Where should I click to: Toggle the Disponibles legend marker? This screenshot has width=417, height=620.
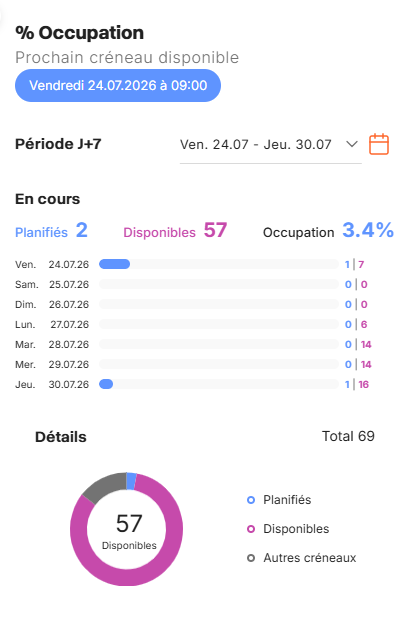pos(251,529)
